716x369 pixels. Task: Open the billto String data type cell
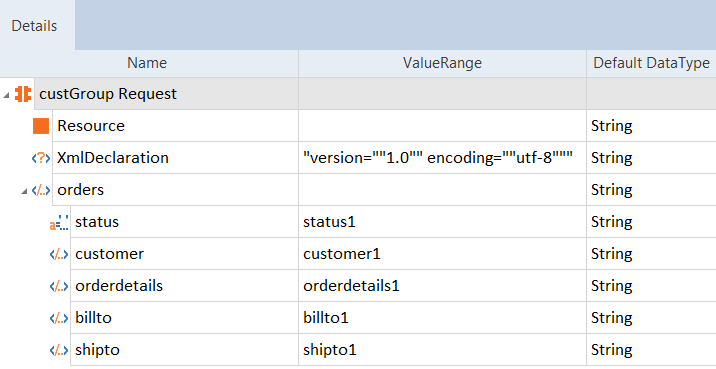651,317
